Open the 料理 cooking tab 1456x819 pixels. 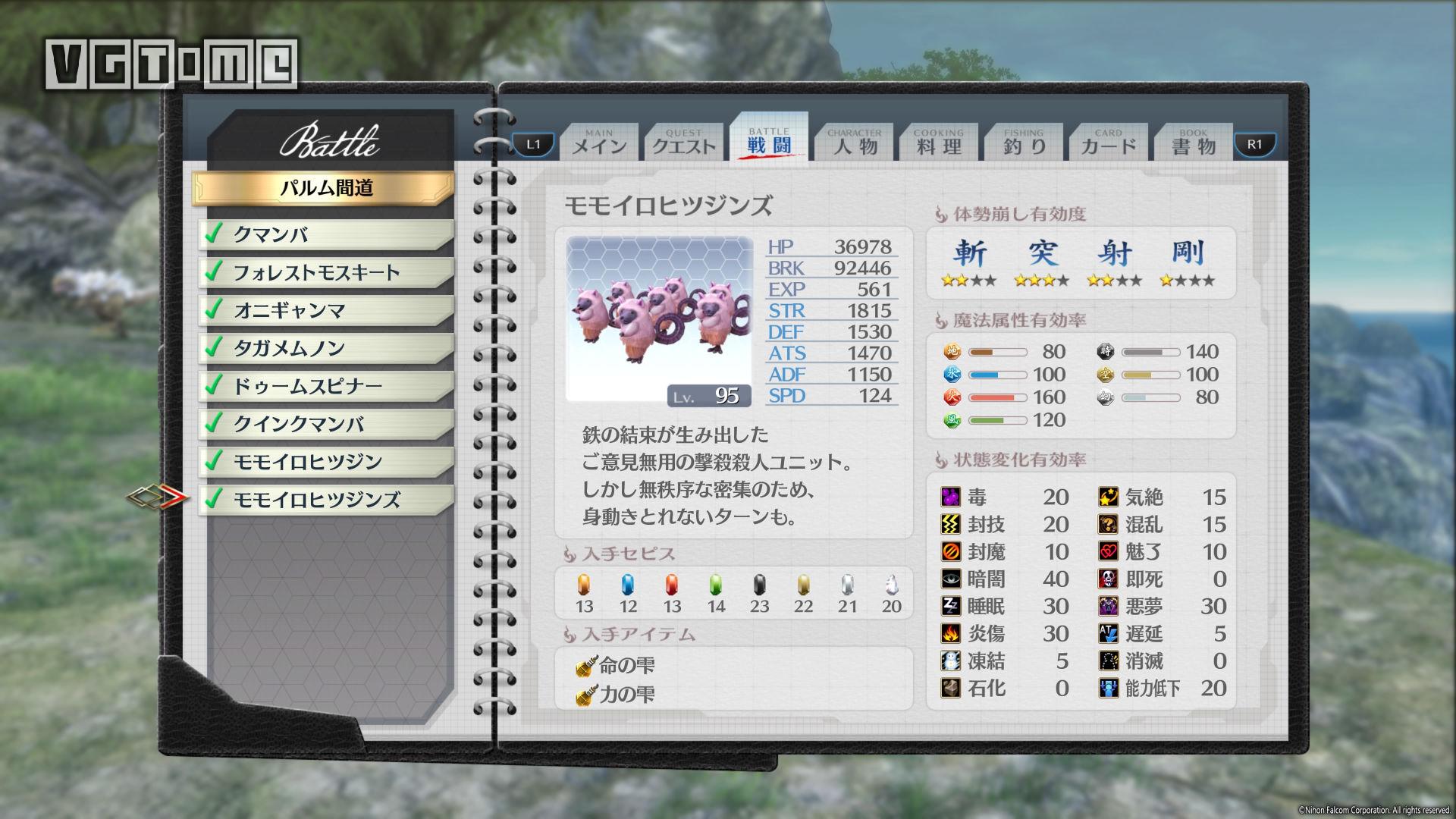click(939, 143)
